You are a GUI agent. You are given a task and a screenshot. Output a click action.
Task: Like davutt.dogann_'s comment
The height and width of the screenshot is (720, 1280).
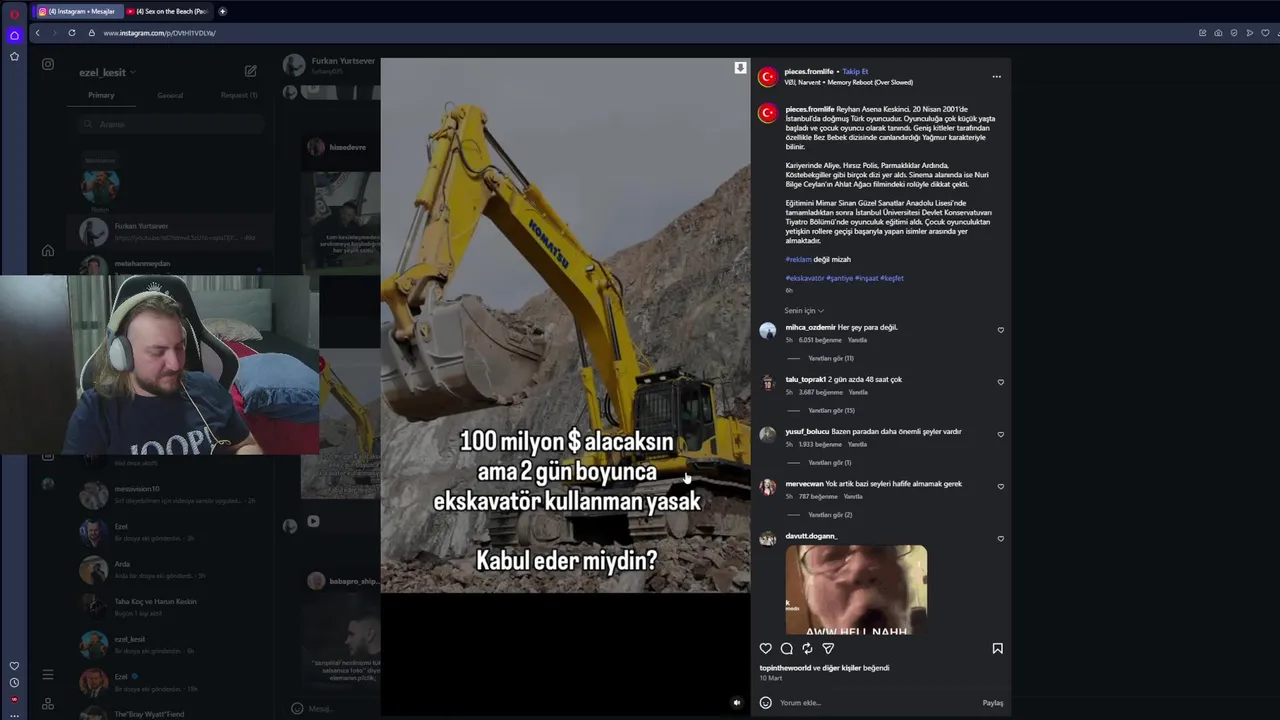click(1001, 538)
